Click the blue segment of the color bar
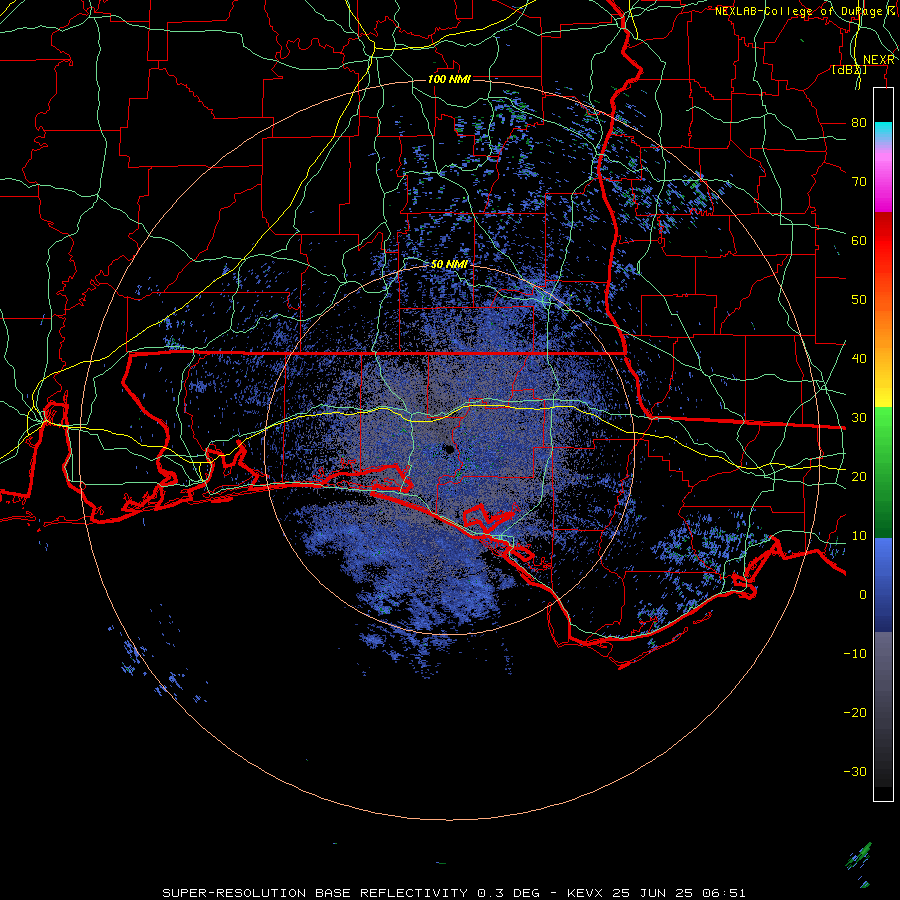 883,584
